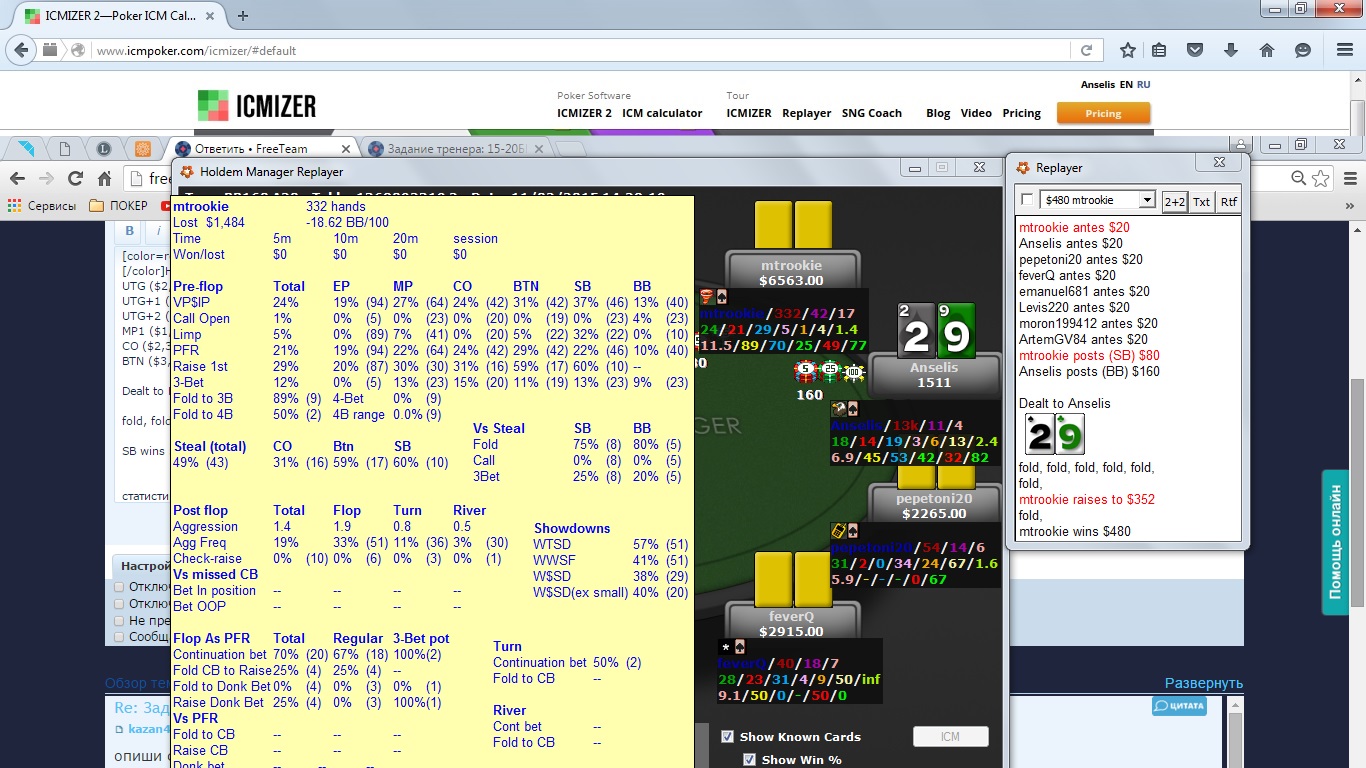Click the Txt export button in Replayer
Screen dimensions: 1366x768
[1201, 201]
